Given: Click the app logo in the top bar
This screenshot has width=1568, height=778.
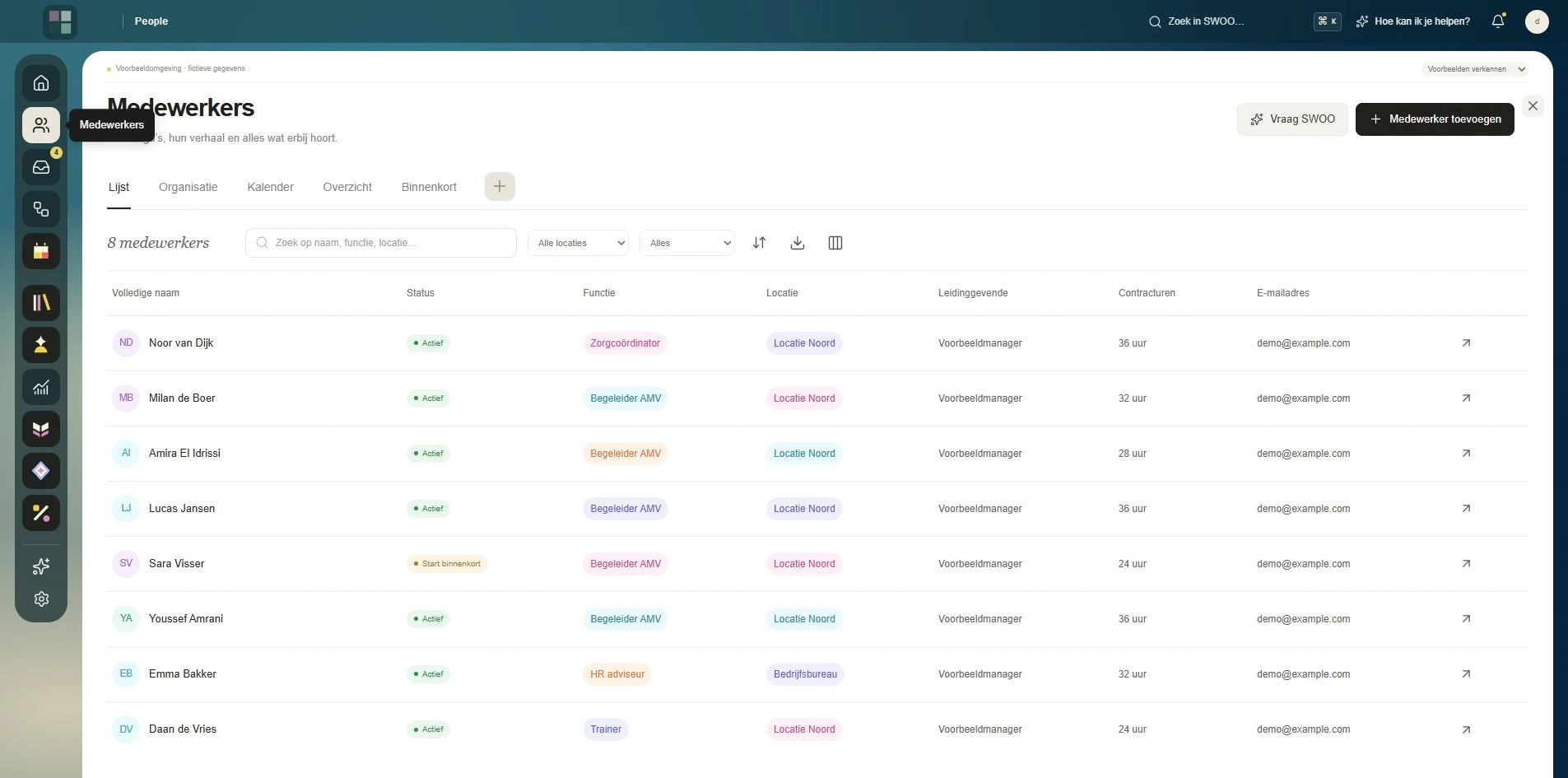Looking at the screenshot, I should [x=60, y=21].
